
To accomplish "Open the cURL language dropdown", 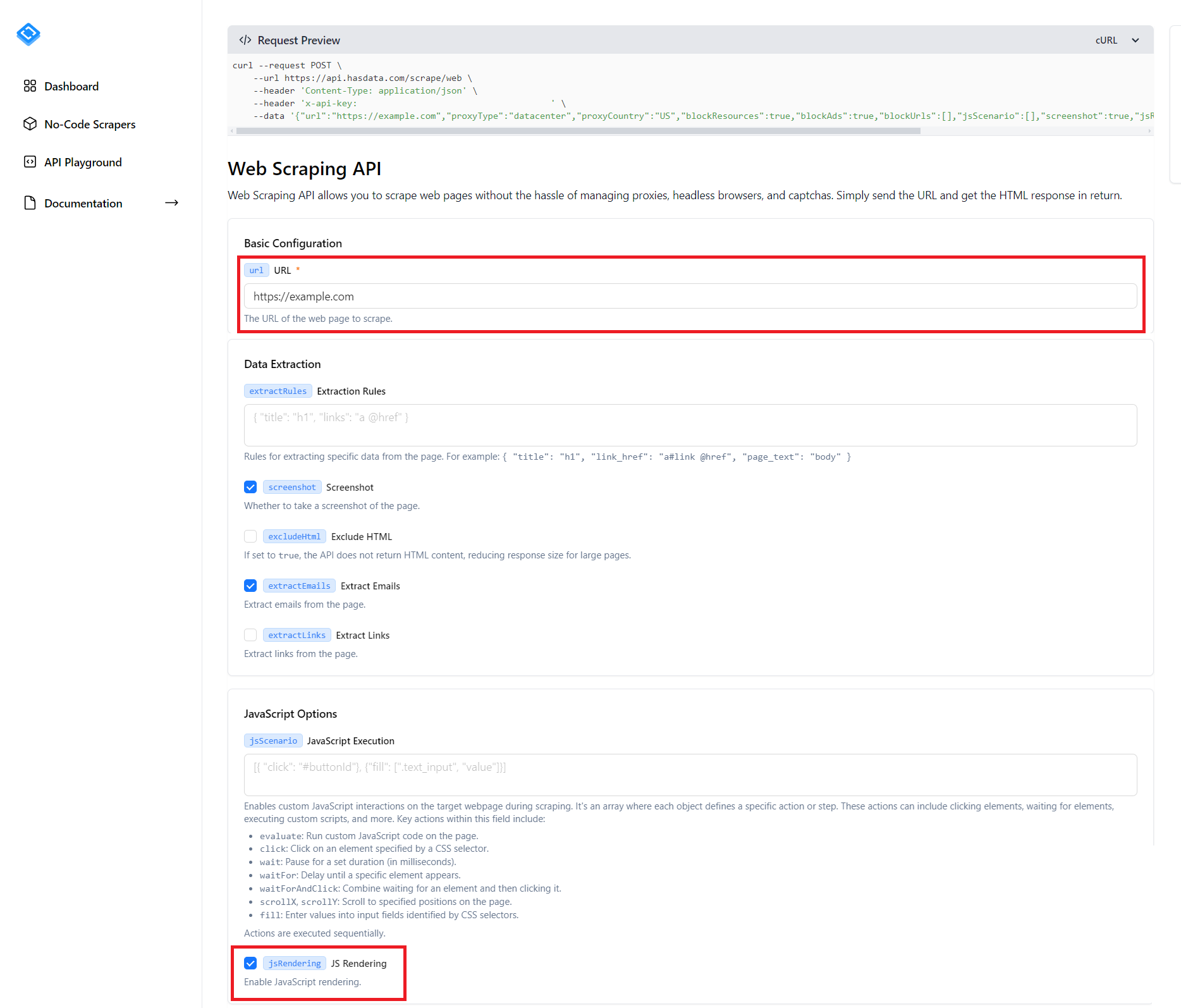I will click(x=1117, y=40).
